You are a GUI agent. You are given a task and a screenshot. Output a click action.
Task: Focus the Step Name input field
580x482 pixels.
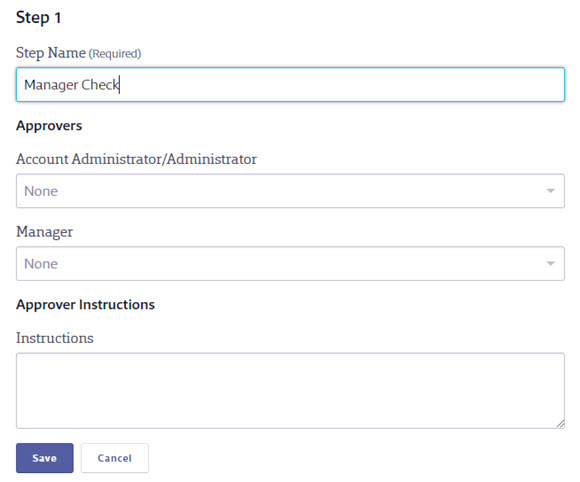pos(290,84)
